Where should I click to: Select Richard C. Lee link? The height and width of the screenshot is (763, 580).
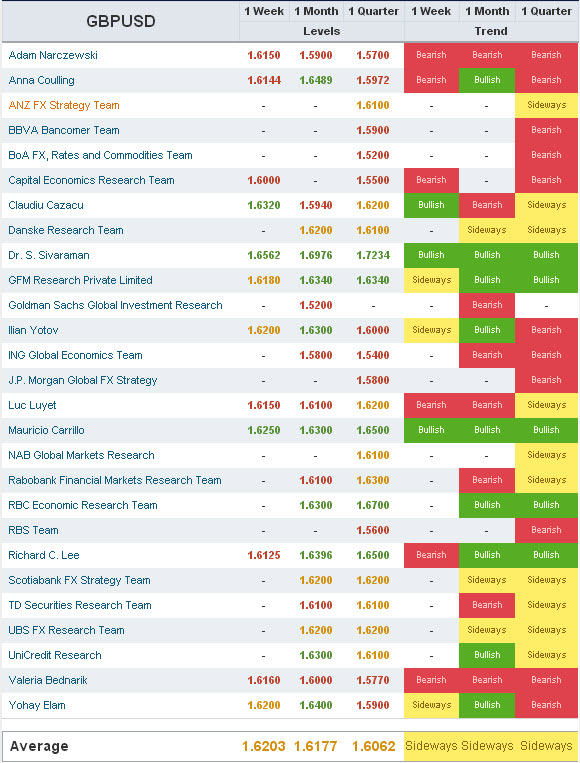pyautogui.click(x=44, y=555)
